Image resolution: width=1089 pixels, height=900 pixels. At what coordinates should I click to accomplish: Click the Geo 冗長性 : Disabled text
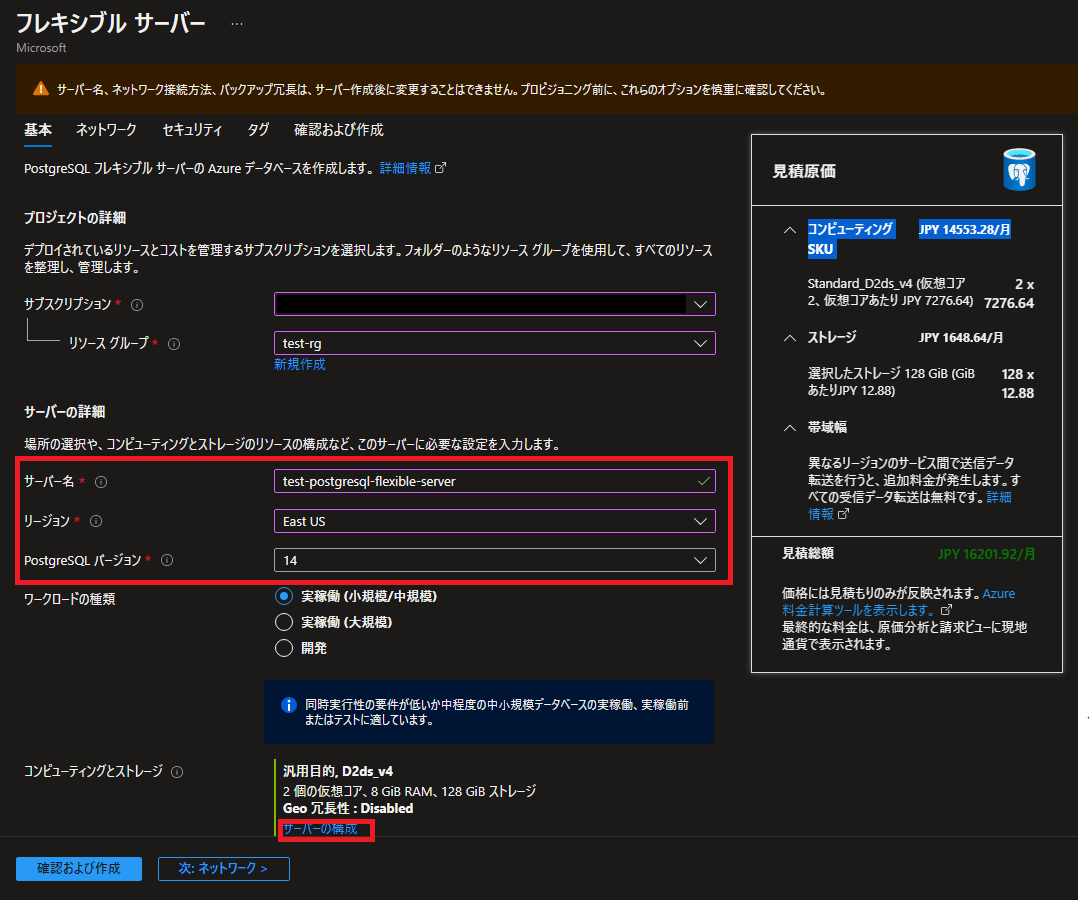point(348,808)
